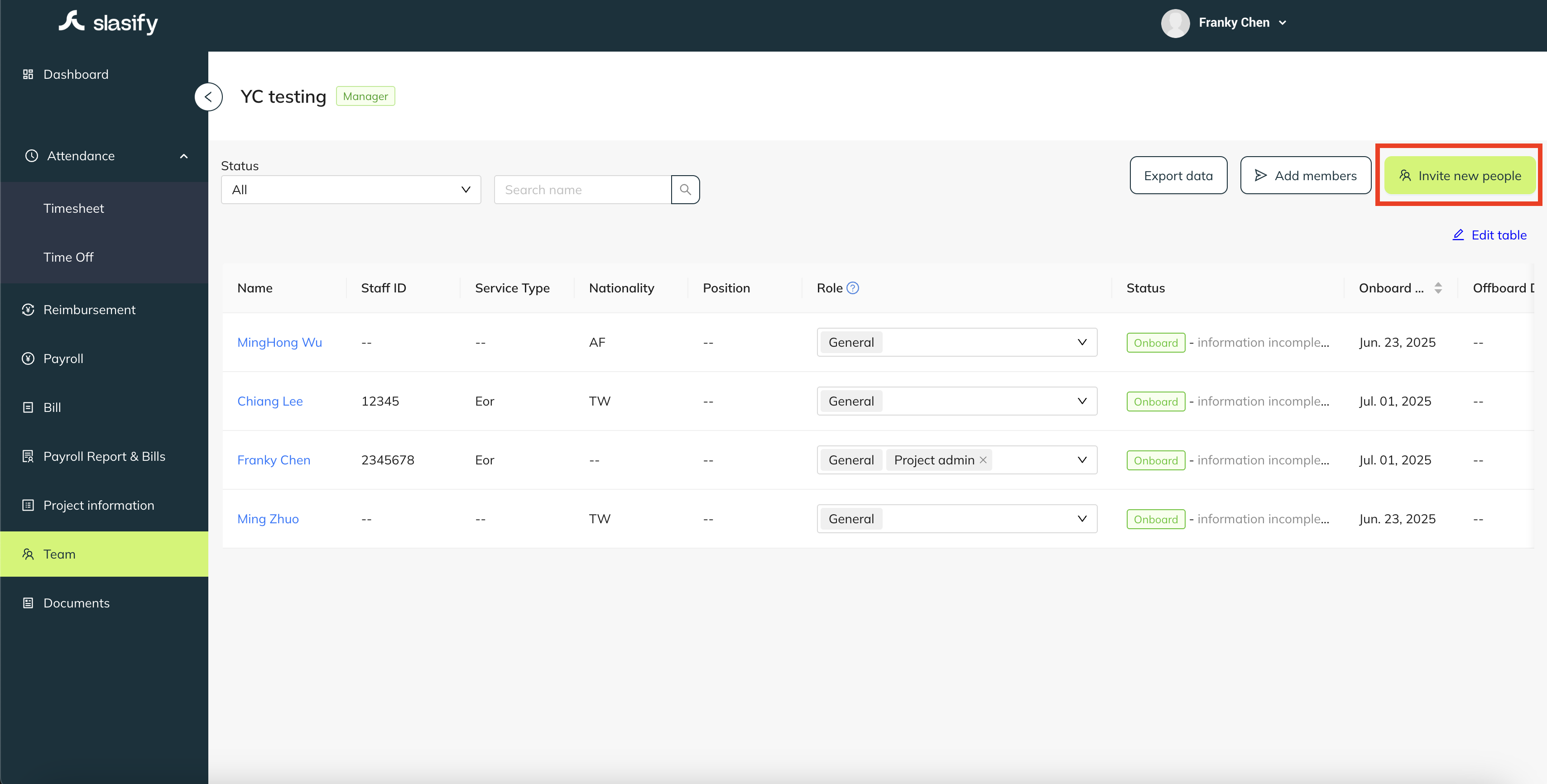The width and height of the screenshot is (1547, 784).
Task: Open Ming Zhuo's profile link
Action: click(268, 519)
